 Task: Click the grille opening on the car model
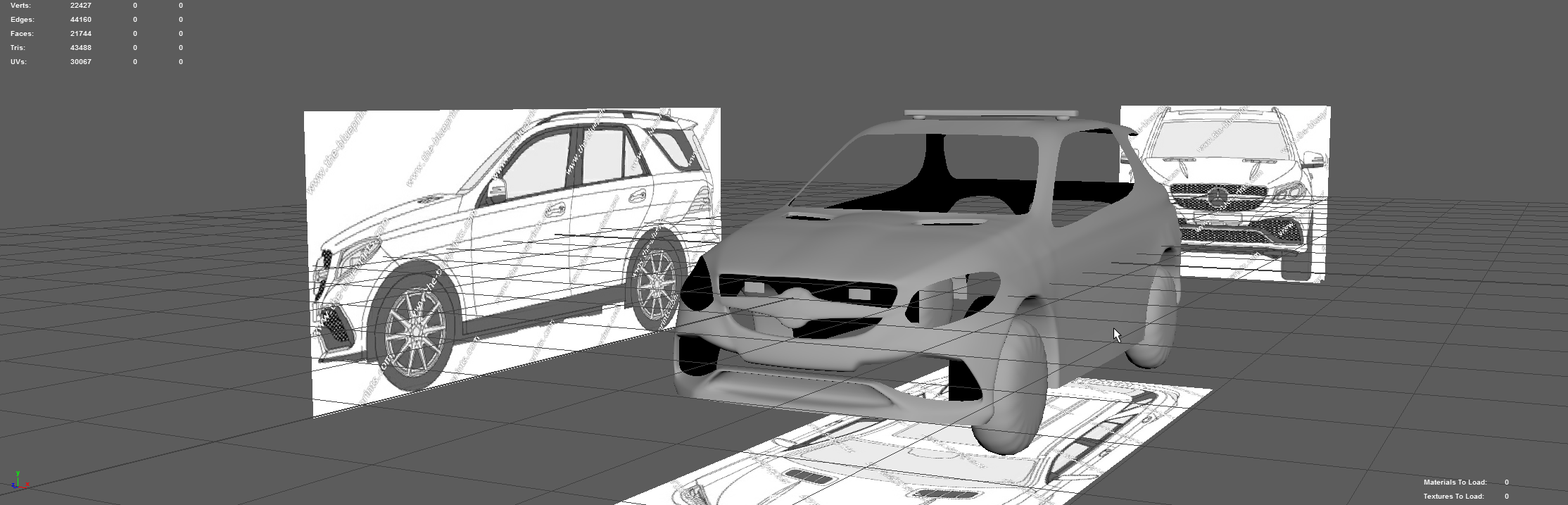[802, 289]
